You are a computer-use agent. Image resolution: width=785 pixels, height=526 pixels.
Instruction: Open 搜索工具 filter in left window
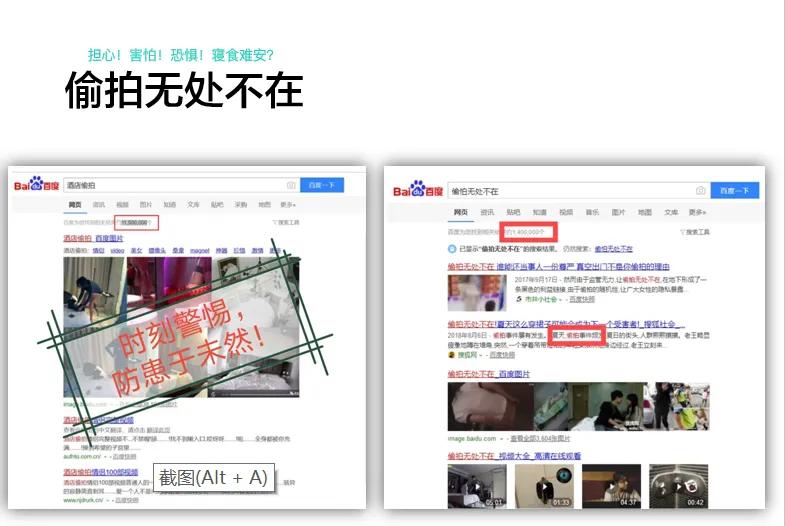[286, 222]
